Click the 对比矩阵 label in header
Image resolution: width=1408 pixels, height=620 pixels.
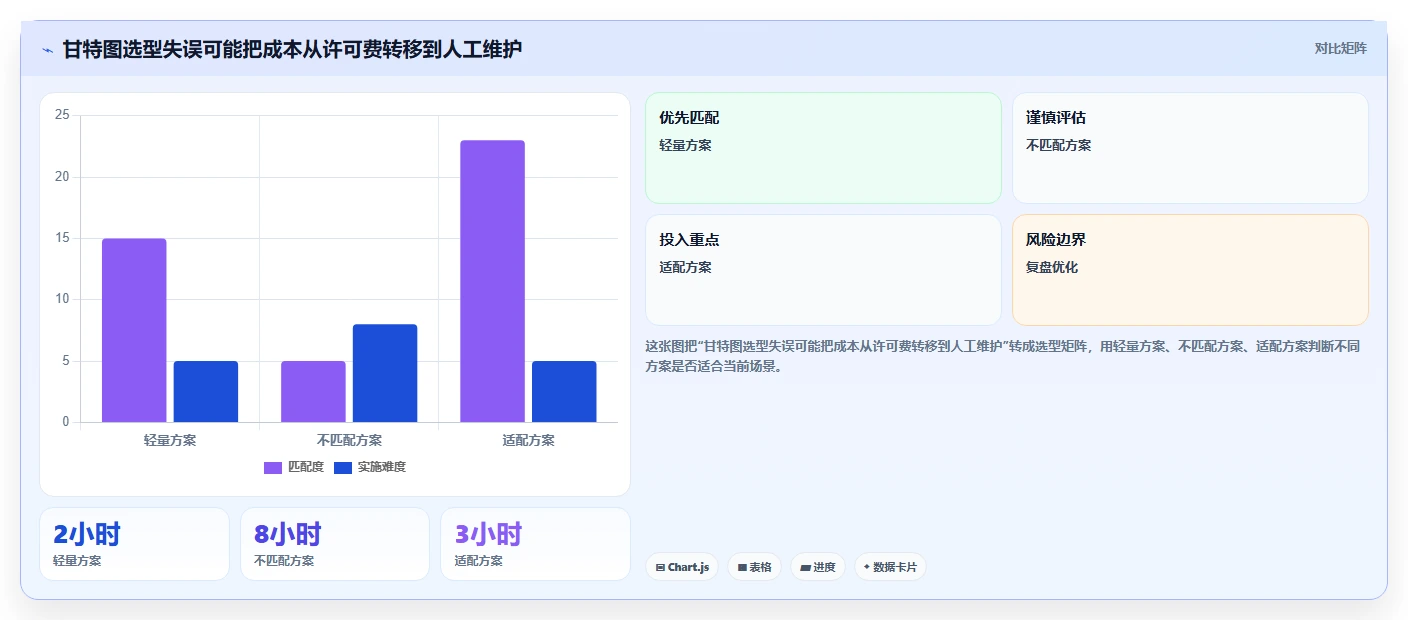click(x=1340, y=48)
